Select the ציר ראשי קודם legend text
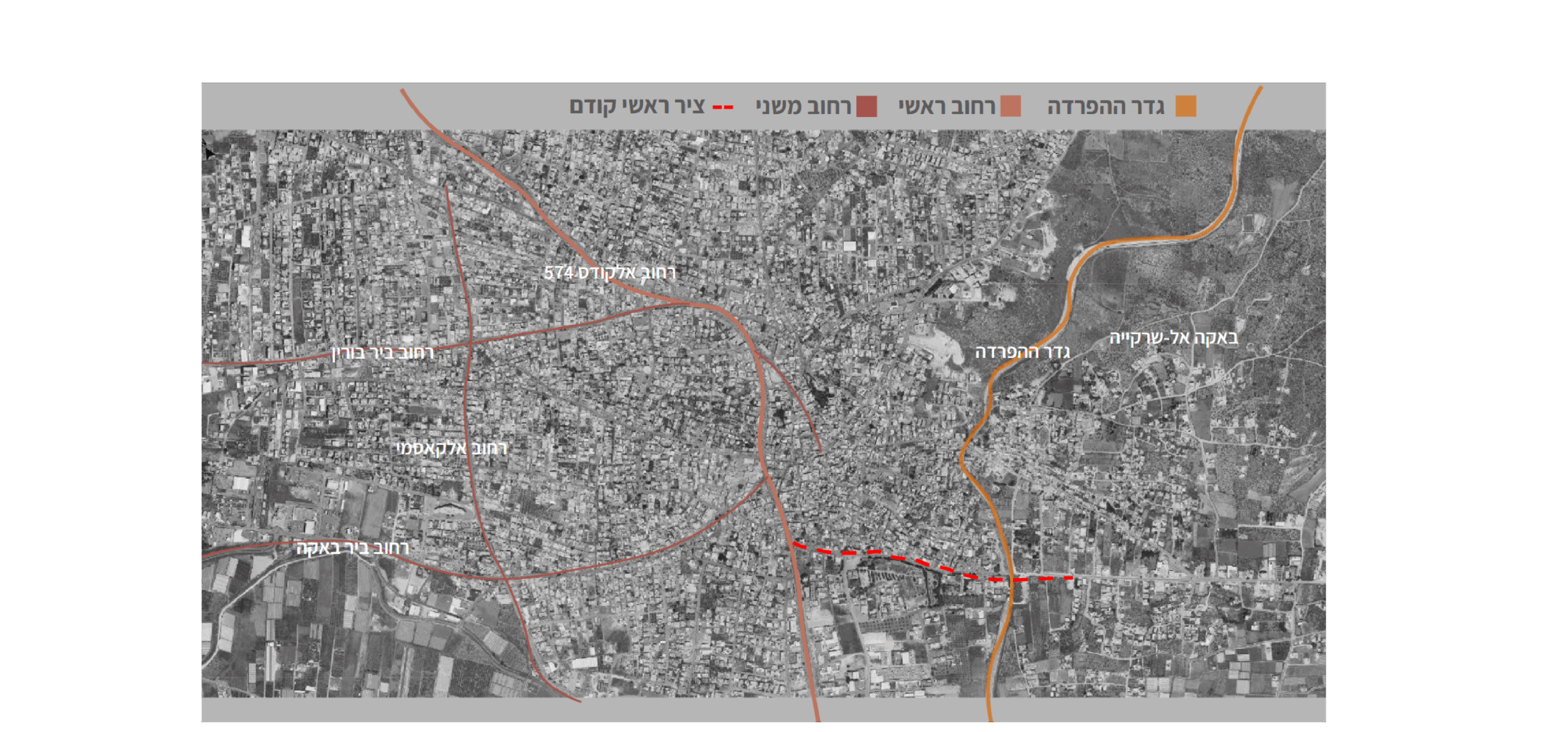This screenshot has height=732, width=1568. coord(637,107)
